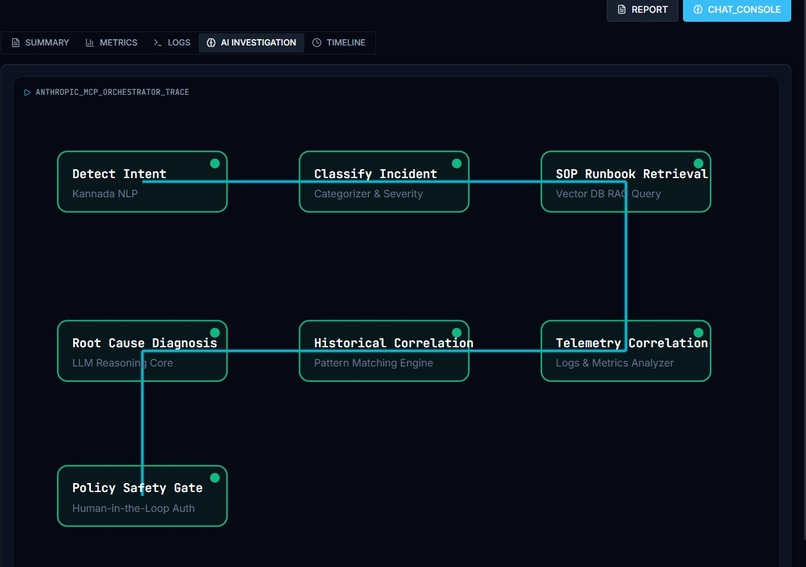Select the AI INVESTIGATION tab
806x567 pixels.
(251, 43)
